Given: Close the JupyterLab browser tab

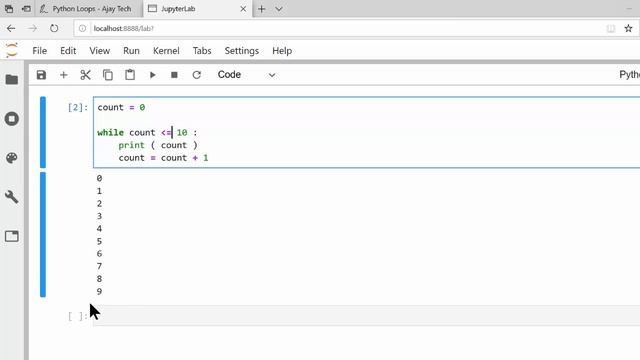Looking at the screenshot, I should (x=243, y=9).
